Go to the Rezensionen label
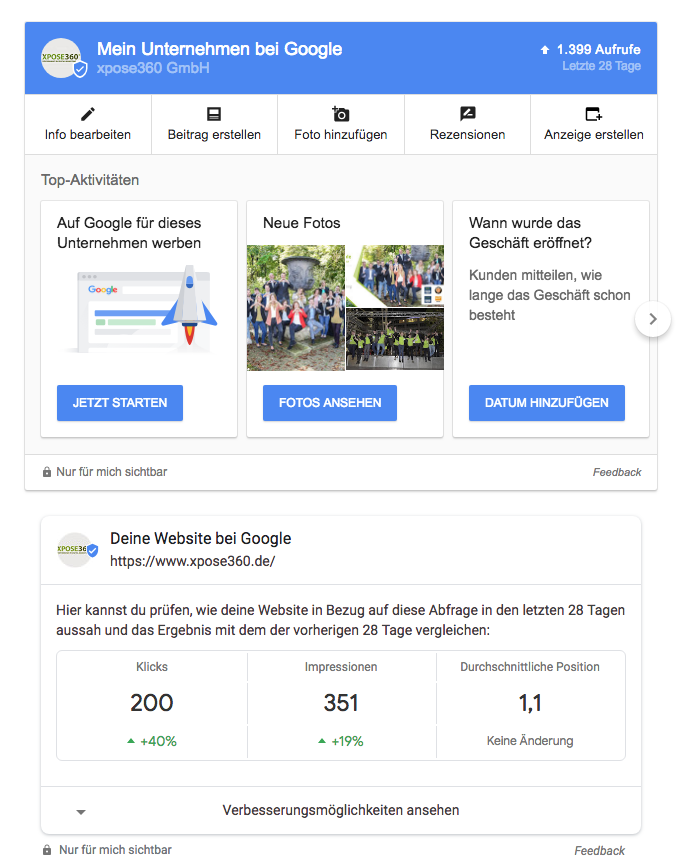Screen dimensions: 687x862 pyautogui.click(x=468, y=135)
